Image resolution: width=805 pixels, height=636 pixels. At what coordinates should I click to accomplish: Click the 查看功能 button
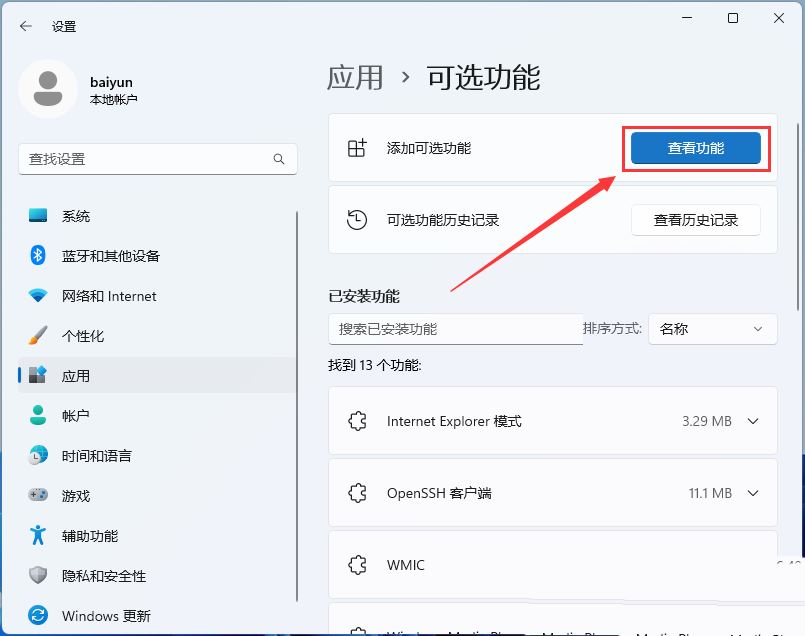click(x=695, y=146)
